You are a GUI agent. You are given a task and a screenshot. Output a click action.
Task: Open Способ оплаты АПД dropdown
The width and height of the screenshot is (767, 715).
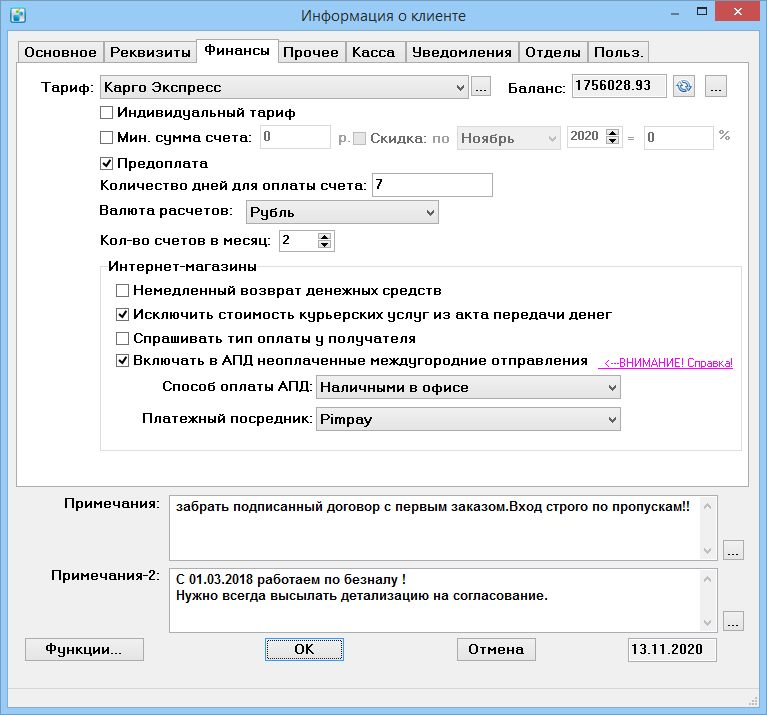point(468,387)
